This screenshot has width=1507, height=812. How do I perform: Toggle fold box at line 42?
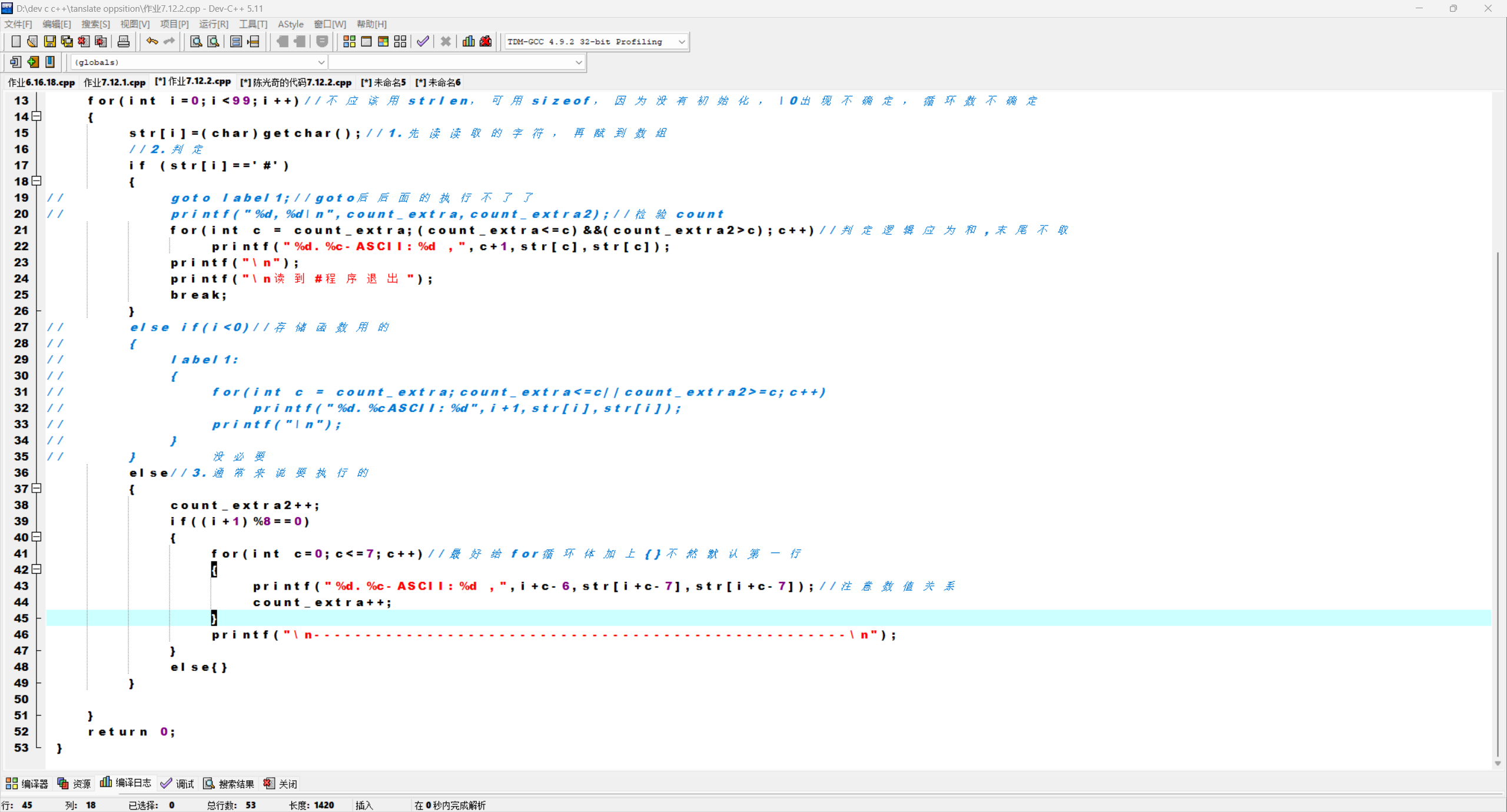(x=36, y=569)
